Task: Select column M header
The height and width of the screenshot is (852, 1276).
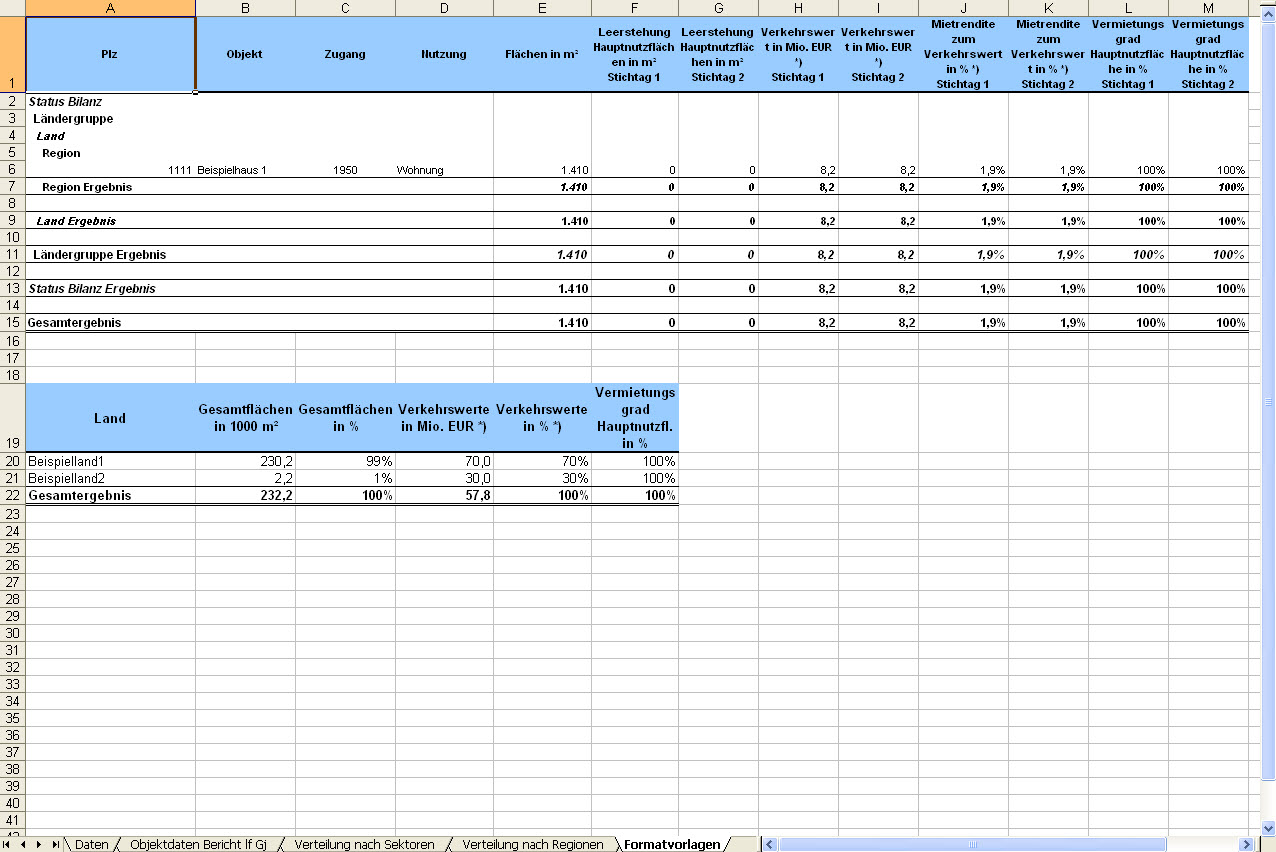Action: click(1208, 8)
